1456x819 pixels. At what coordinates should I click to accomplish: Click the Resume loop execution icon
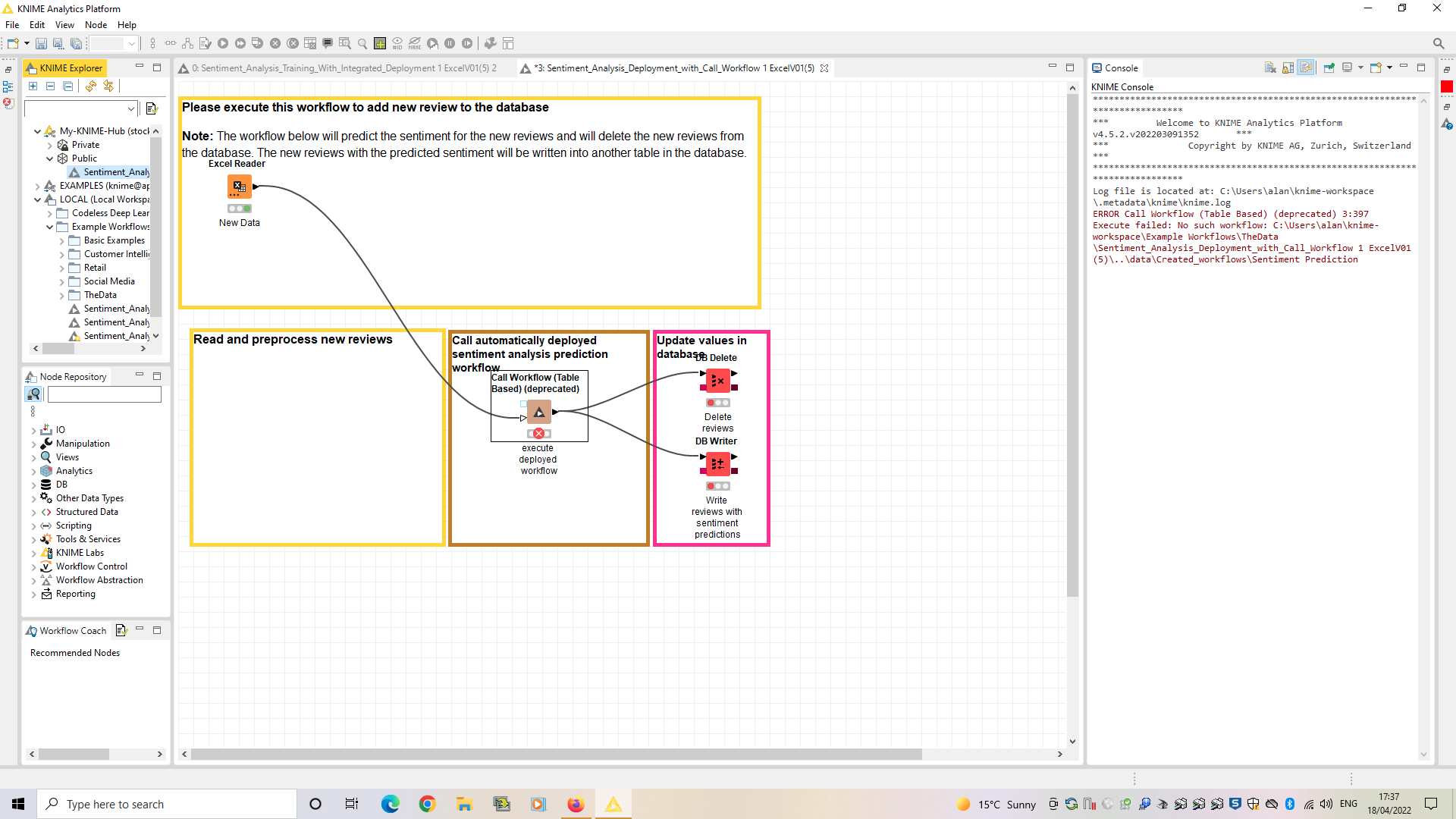click(467, 43)
